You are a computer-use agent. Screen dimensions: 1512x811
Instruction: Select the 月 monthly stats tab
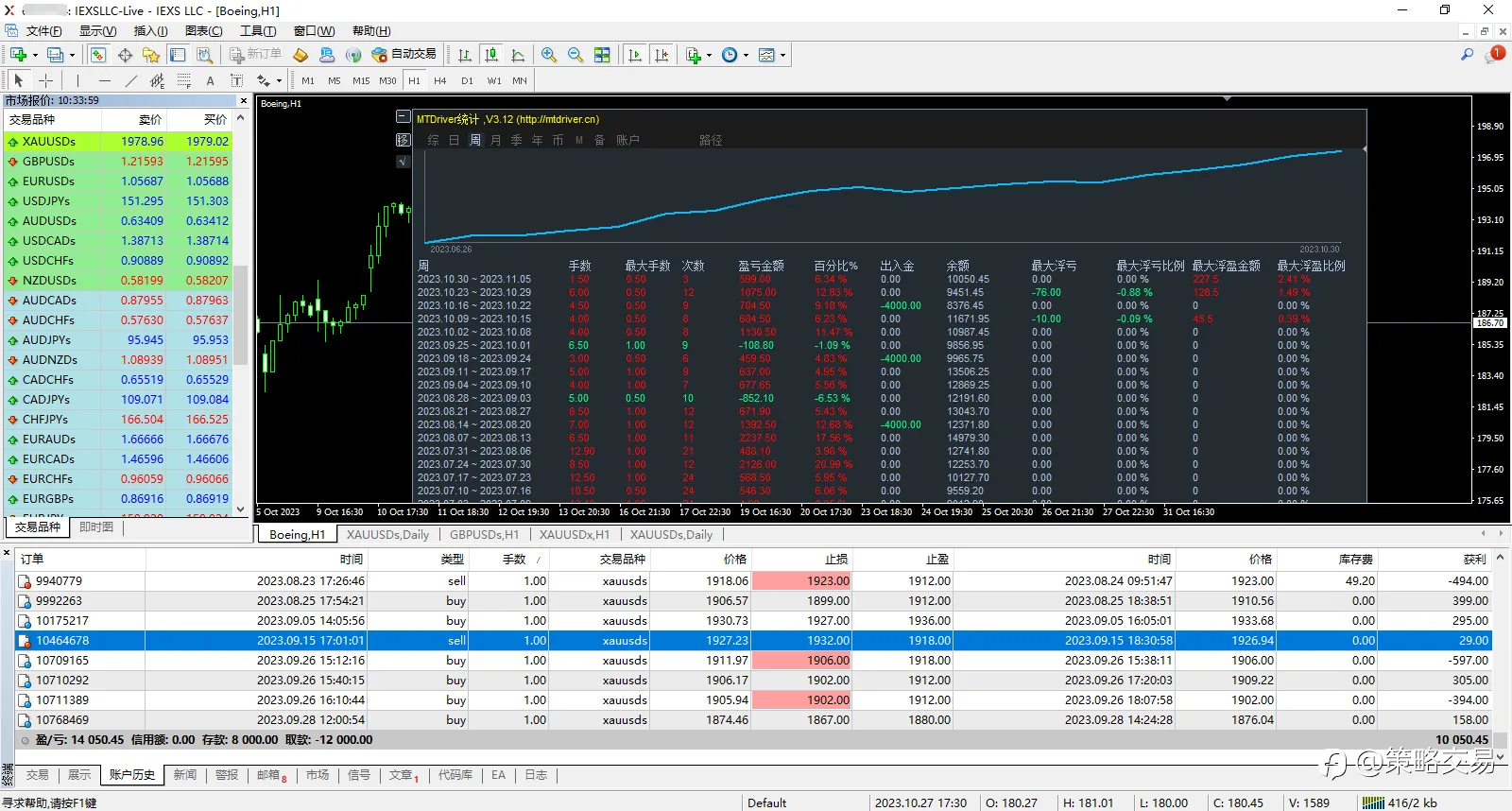click(496, 140)
